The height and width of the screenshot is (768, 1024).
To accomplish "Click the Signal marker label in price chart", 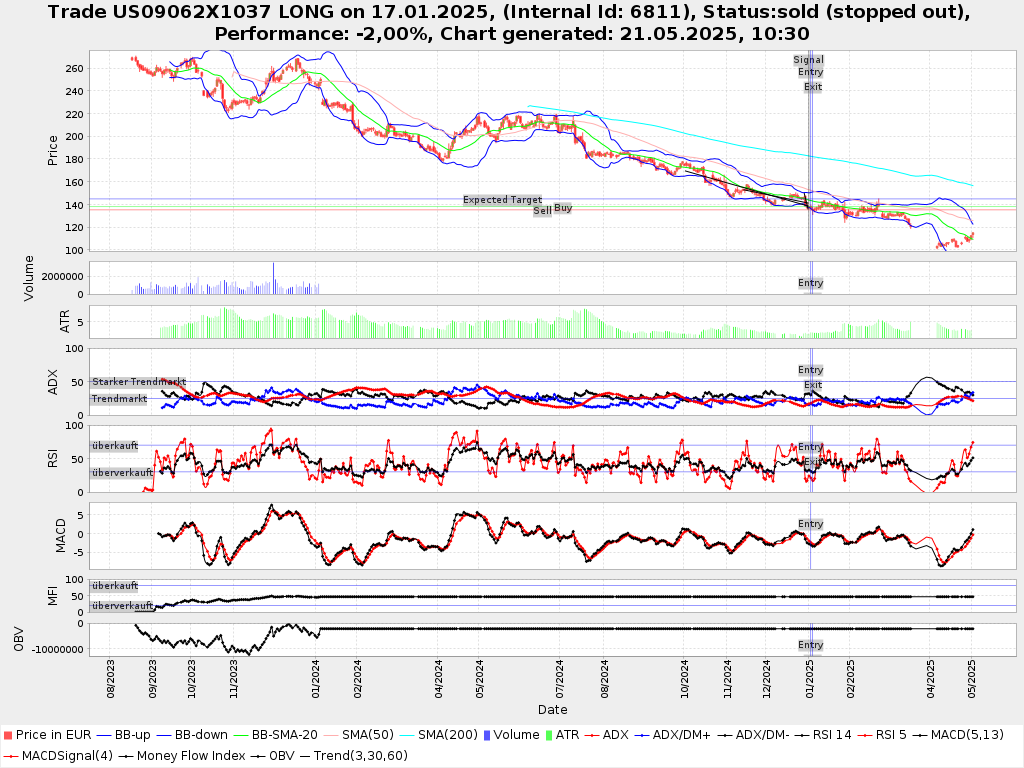I will pyautogui.click(x=808, y=60).
